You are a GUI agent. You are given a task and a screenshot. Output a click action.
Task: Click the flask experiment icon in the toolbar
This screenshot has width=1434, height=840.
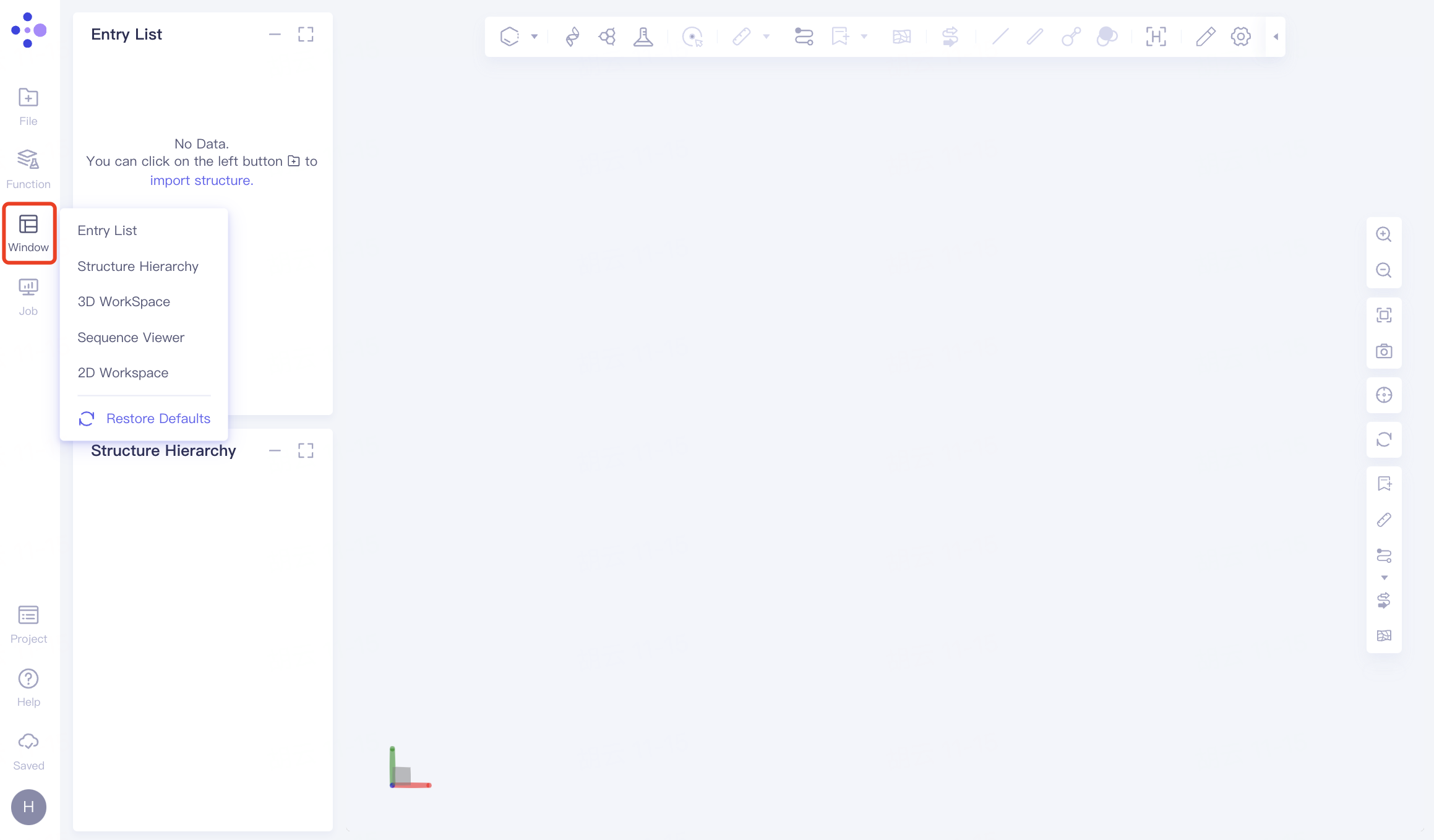tap(644, 36)
